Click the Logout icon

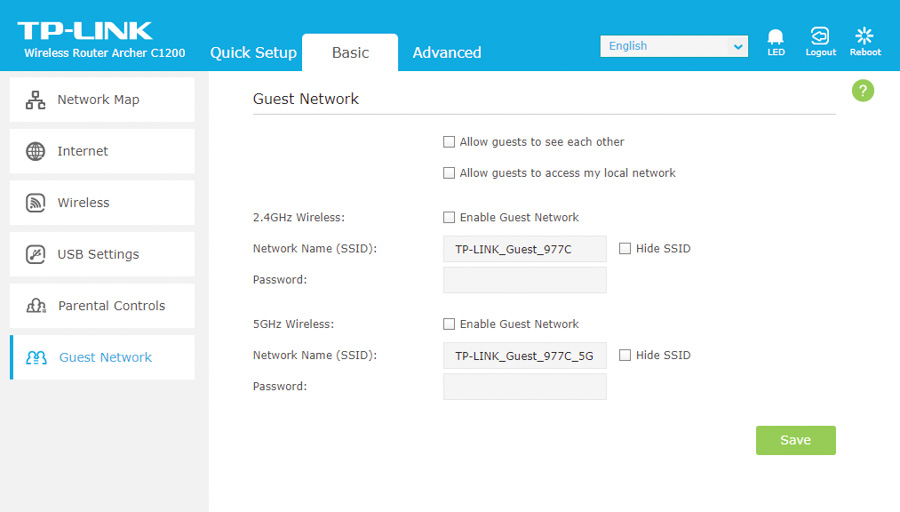pos(820,36)
